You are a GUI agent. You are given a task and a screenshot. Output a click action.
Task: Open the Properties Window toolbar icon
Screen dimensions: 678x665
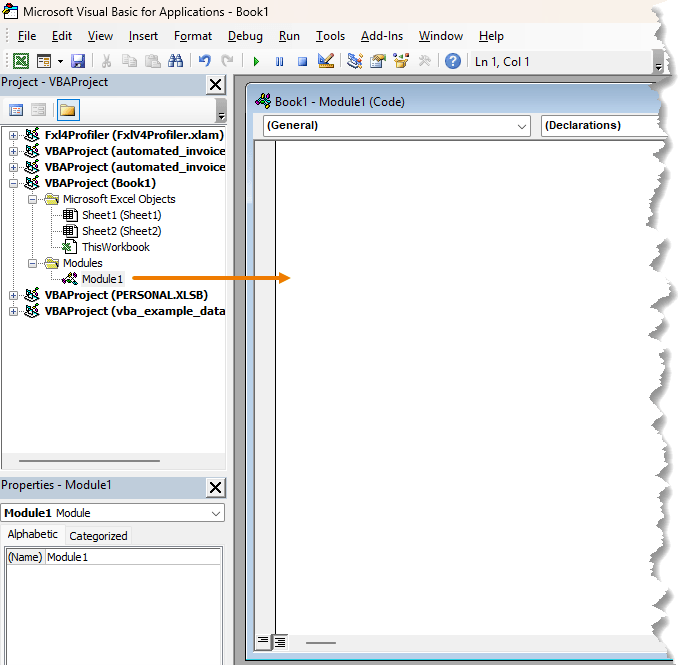(378, 61)
